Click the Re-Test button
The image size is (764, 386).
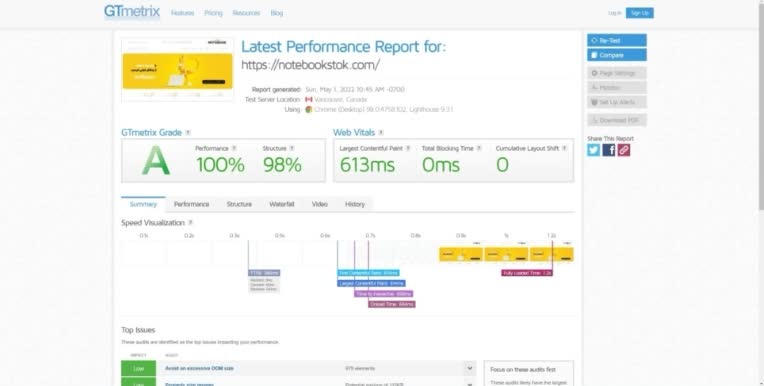(x=617, y=40)
